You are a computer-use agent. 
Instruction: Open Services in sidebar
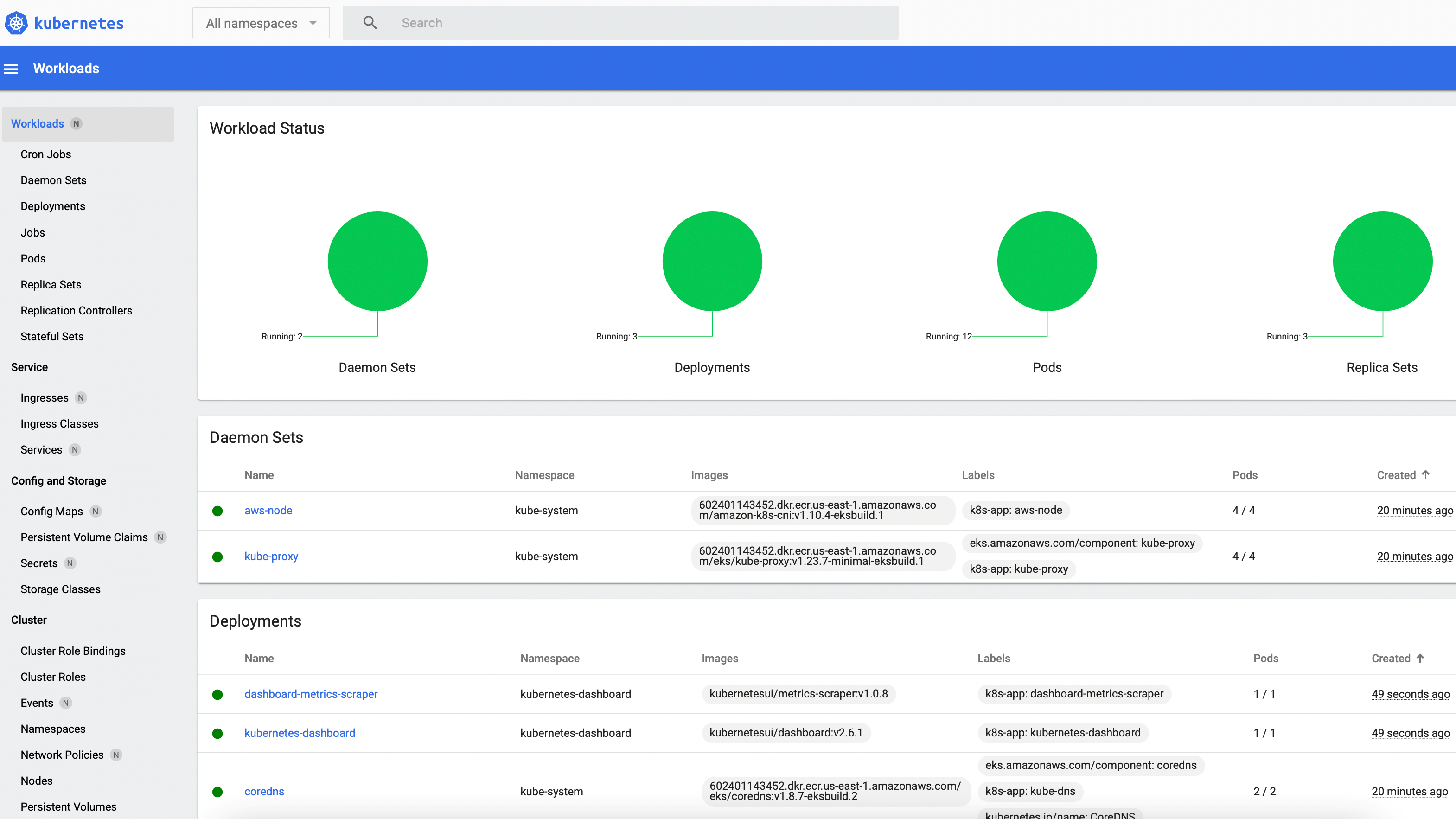tap(41, 450)
